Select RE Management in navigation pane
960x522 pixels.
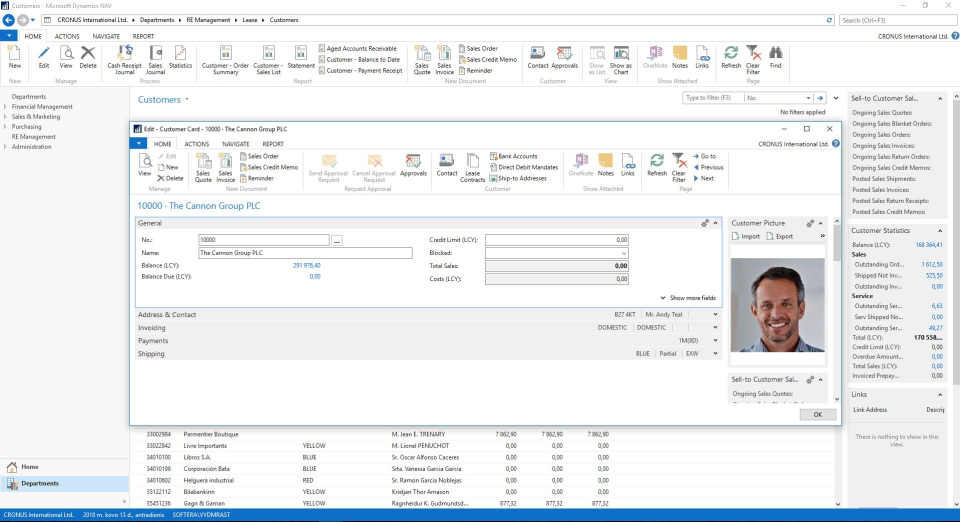pos(34,136)
